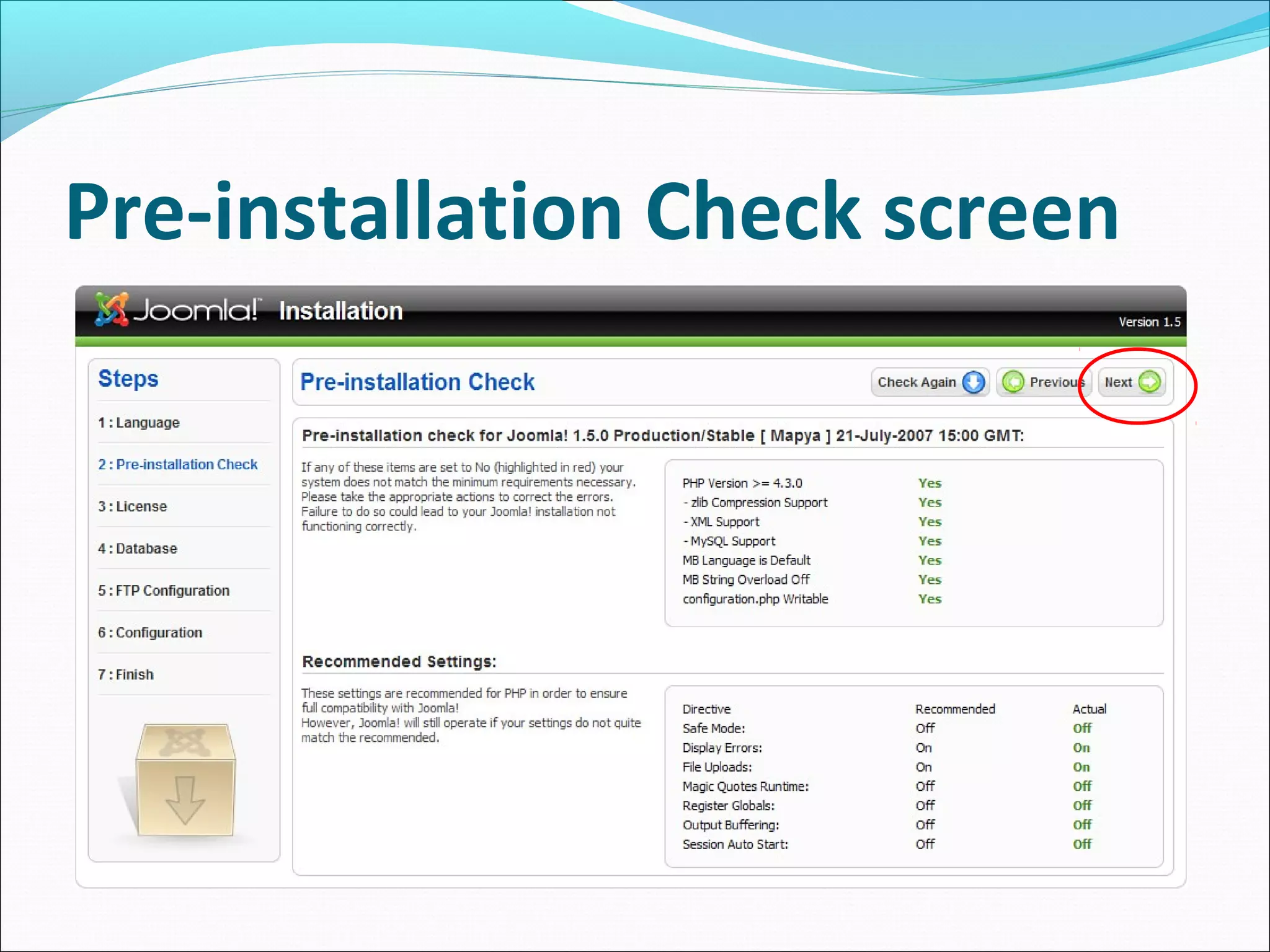Click 'PHP Version >= 4.3.0' row label
The width and height of the screenshot is (1270, 952).
[742, 483]
